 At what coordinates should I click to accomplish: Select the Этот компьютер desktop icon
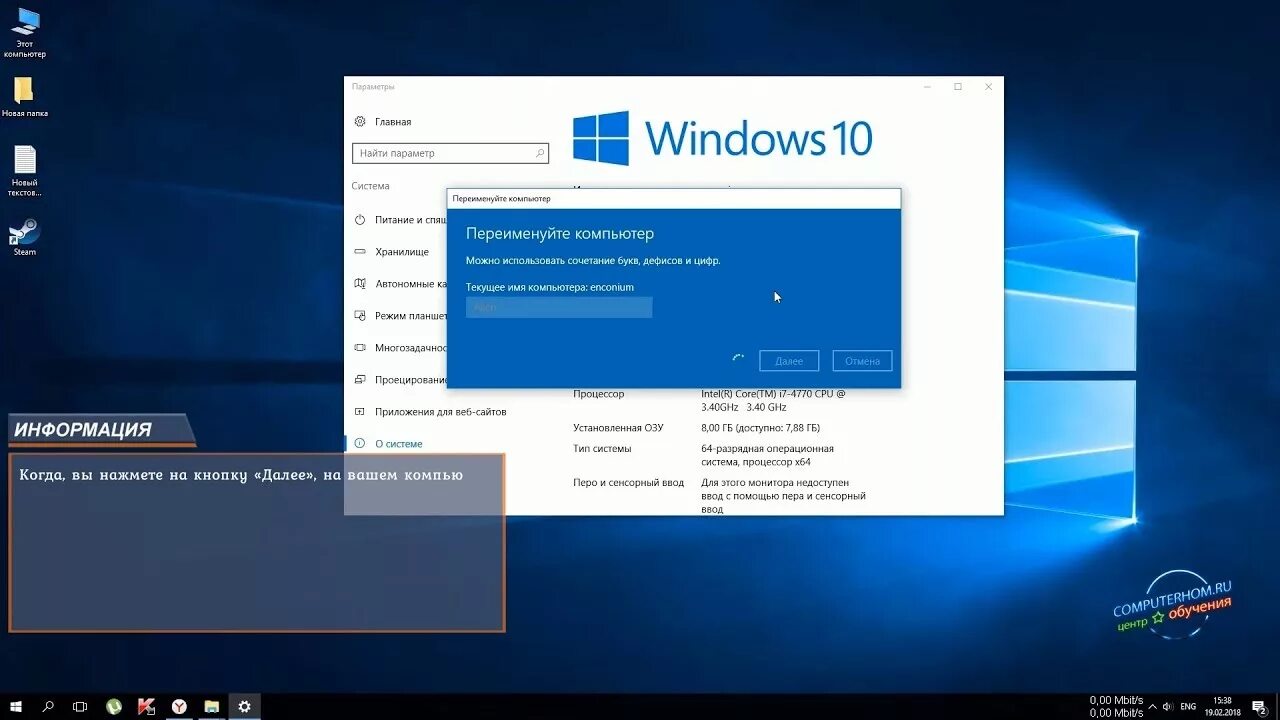(x=25, y=32)
